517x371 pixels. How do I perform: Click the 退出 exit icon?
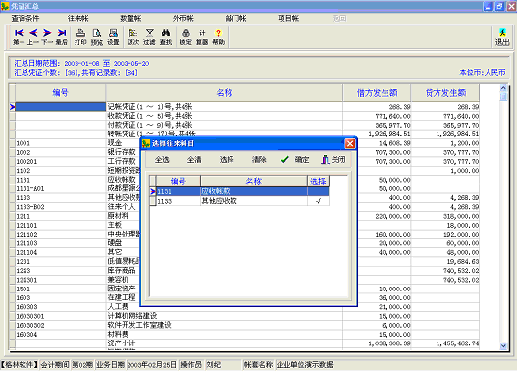tap(502, 37)
